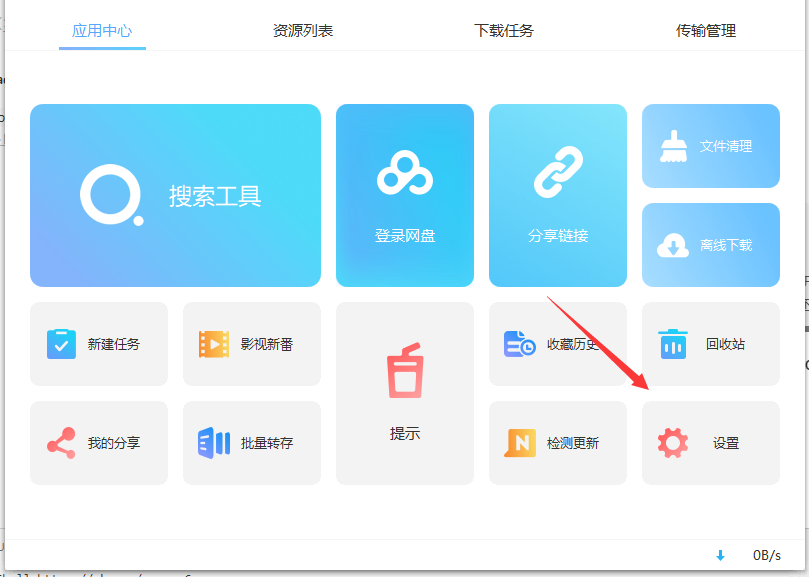The width and height of the screenshot is (809, 577).
Task: Open the 搜索工具 search tool tile
Action: (175, 196)
